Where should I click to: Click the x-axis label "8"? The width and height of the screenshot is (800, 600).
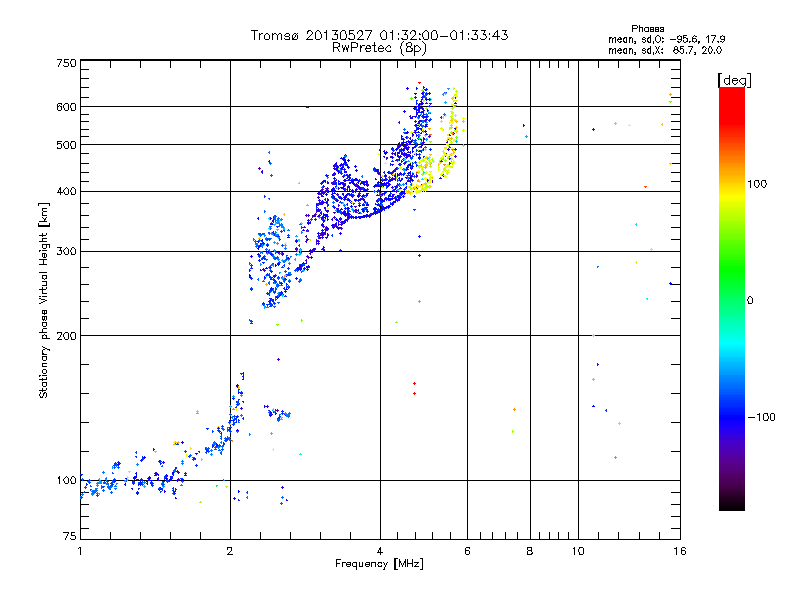coord(530,551)
